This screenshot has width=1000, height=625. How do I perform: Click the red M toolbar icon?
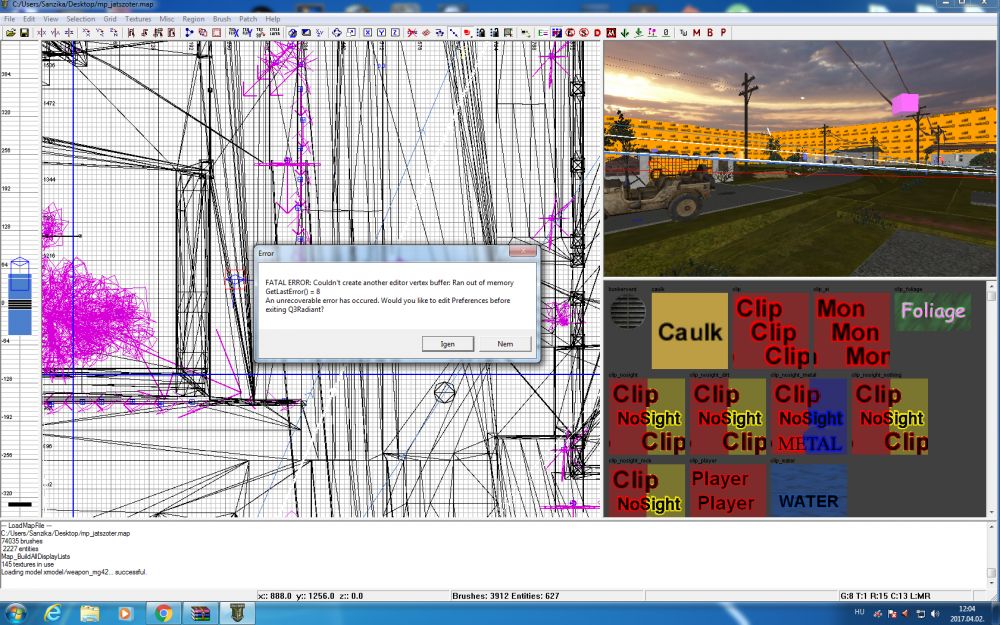pyautogui.click(x=696, y=32)
